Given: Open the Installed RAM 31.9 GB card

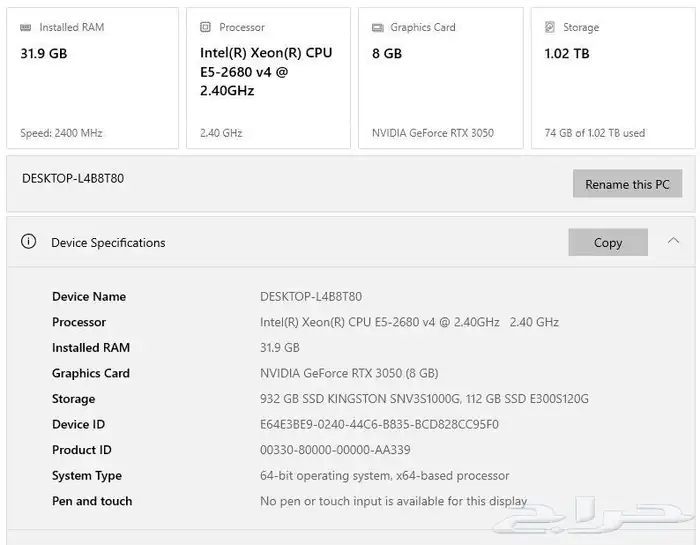Looking at the screenshot, I should pos(92,78).
